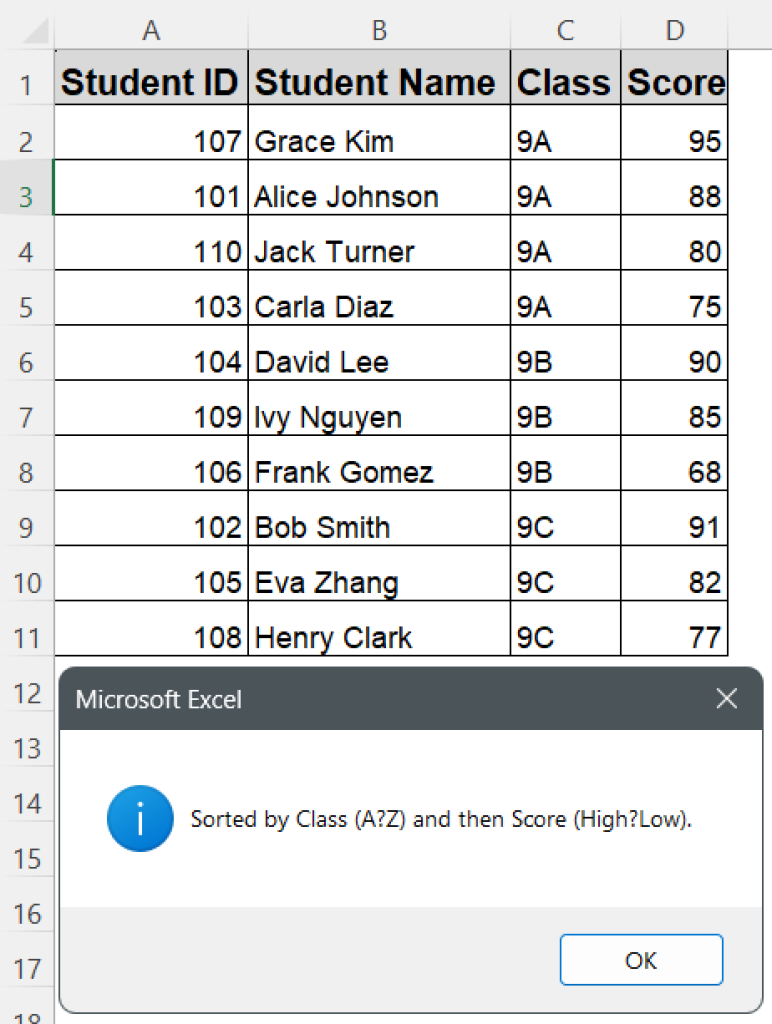Click the cell containing Frank Gomez
Image resolution: width=772 pixels, height=1024 pixels.
coord(378,471)
